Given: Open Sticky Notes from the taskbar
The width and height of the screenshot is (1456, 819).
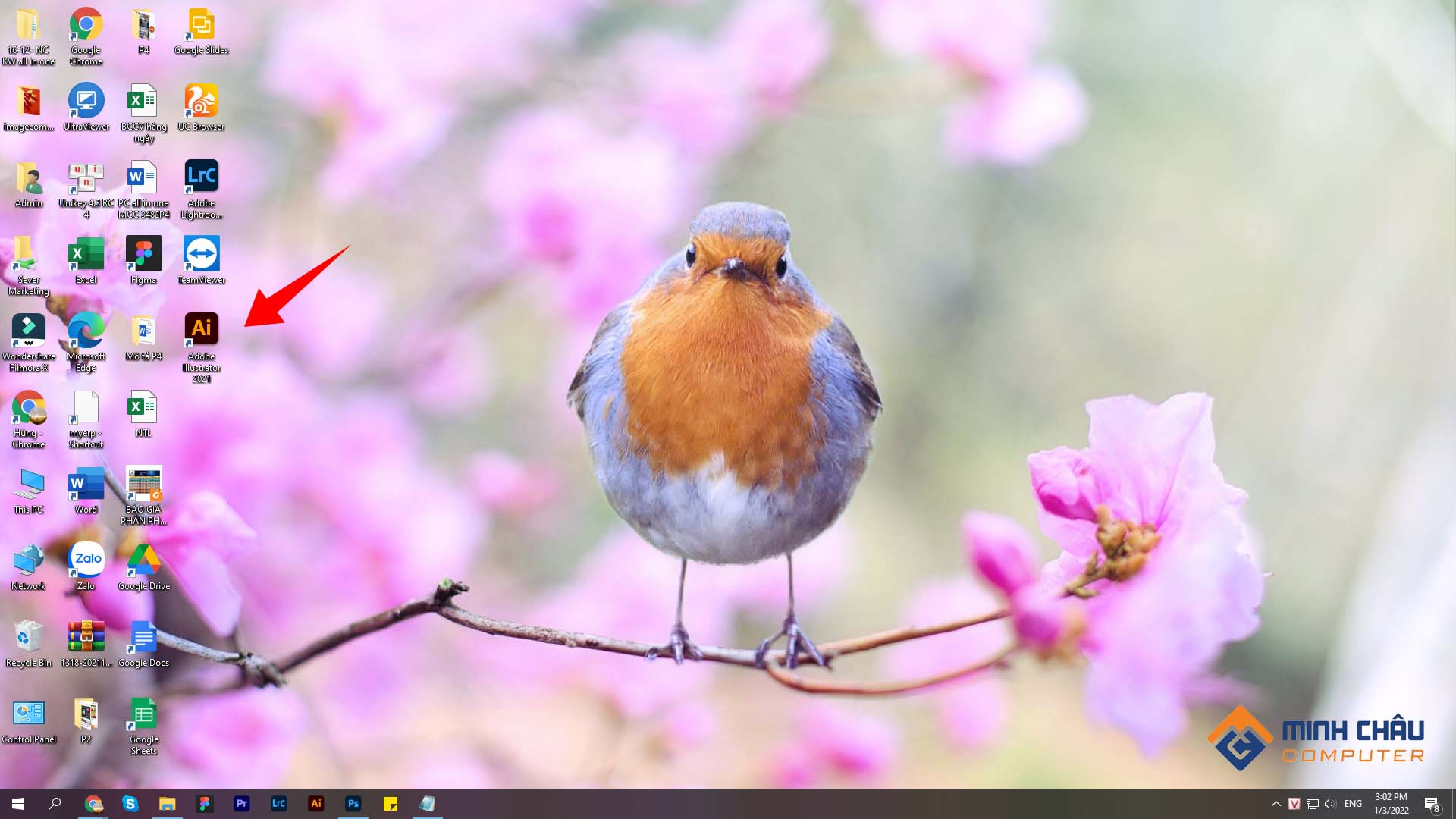Looking at the screenshot, I should click(391, 804).
